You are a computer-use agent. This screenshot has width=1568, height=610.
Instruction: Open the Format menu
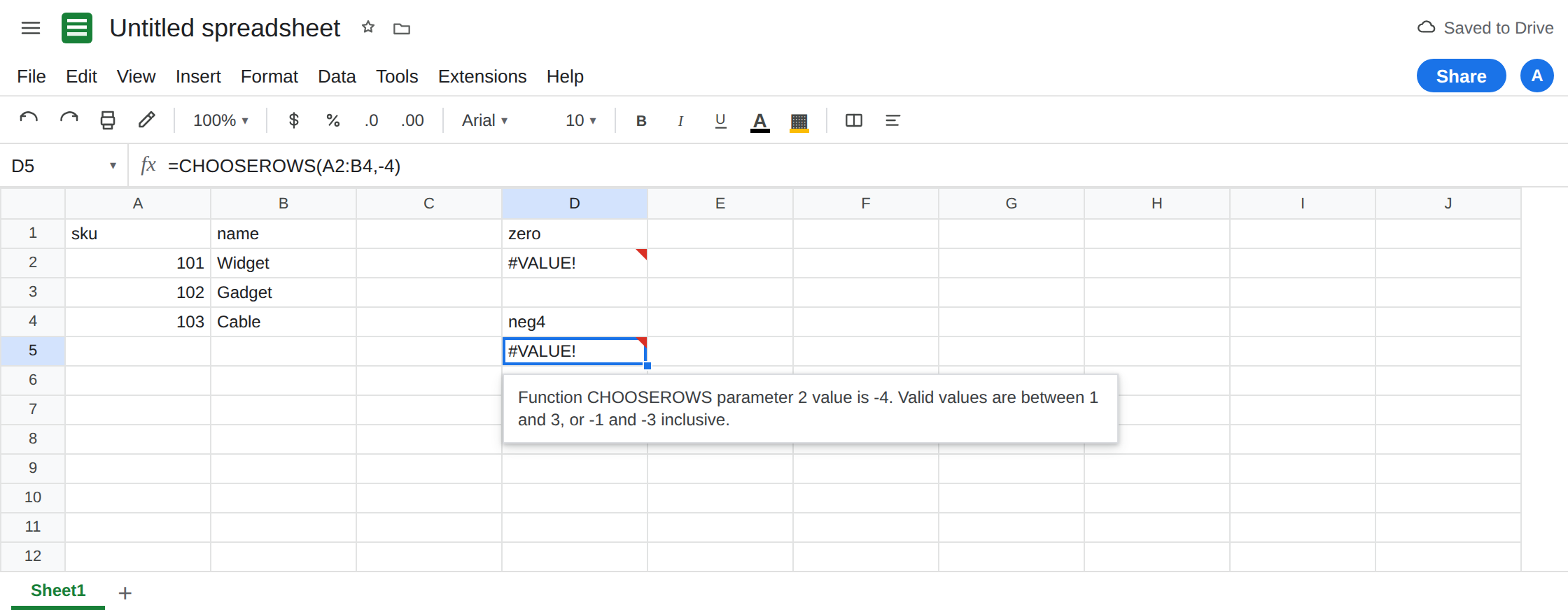point(269,76)
